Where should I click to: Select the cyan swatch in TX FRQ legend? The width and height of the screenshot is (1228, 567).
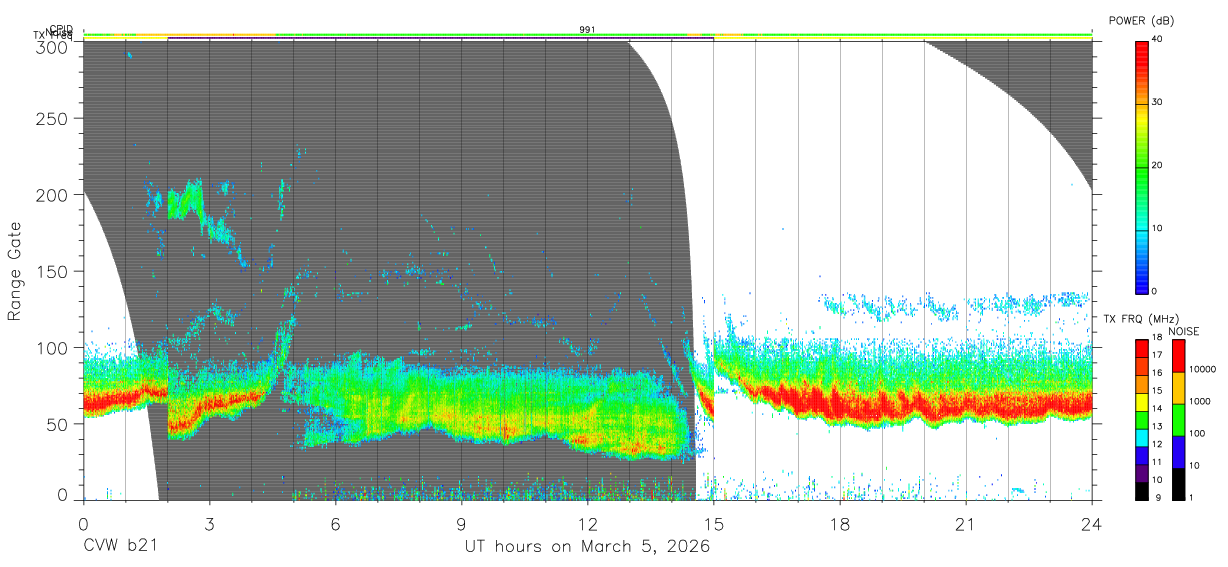(x=1142, y=438)
